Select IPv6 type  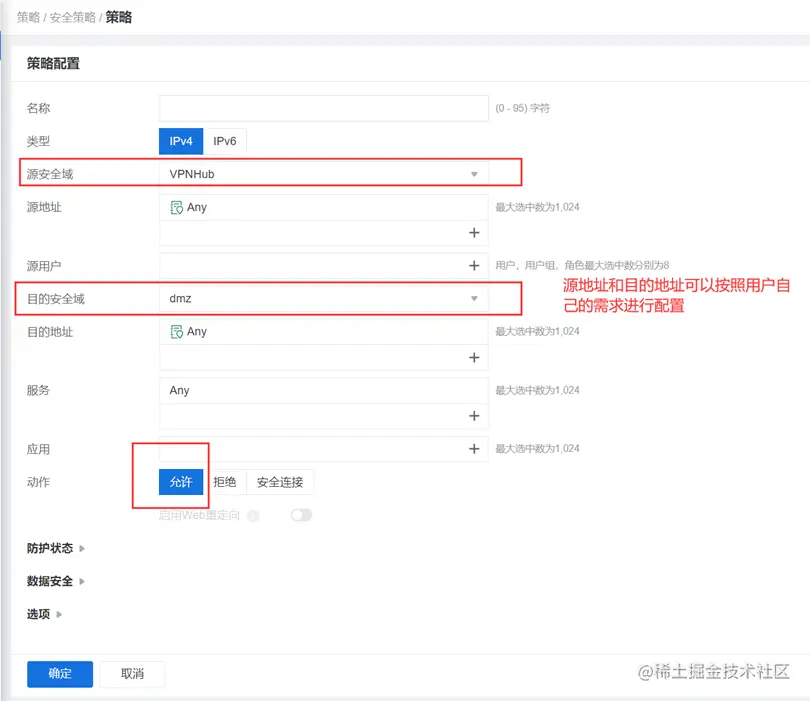click(225, 141)
